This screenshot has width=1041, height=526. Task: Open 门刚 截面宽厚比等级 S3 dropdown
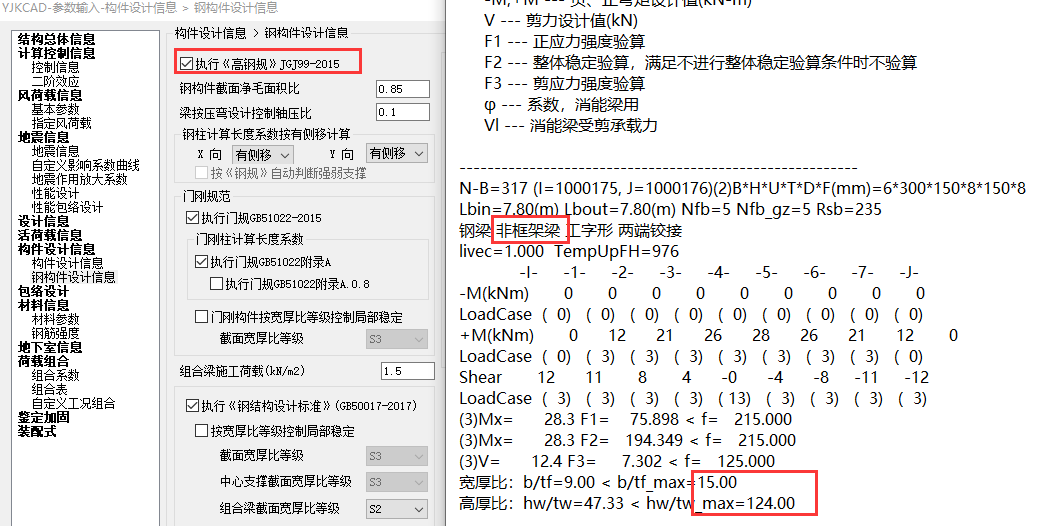(397, 339)
